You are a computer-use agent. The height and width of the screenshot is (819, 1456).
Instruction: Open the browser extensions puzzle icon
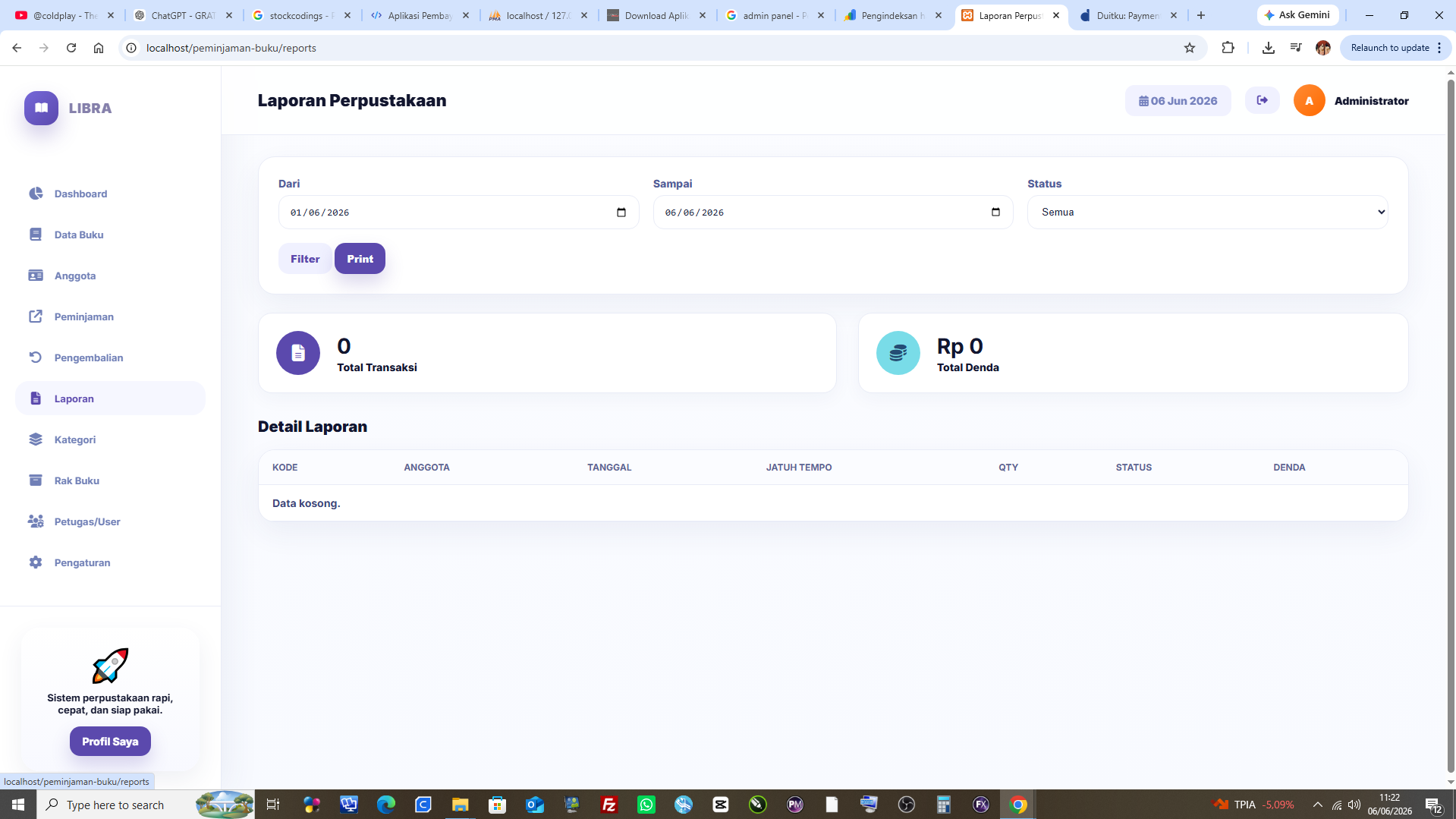(1228, 48)
